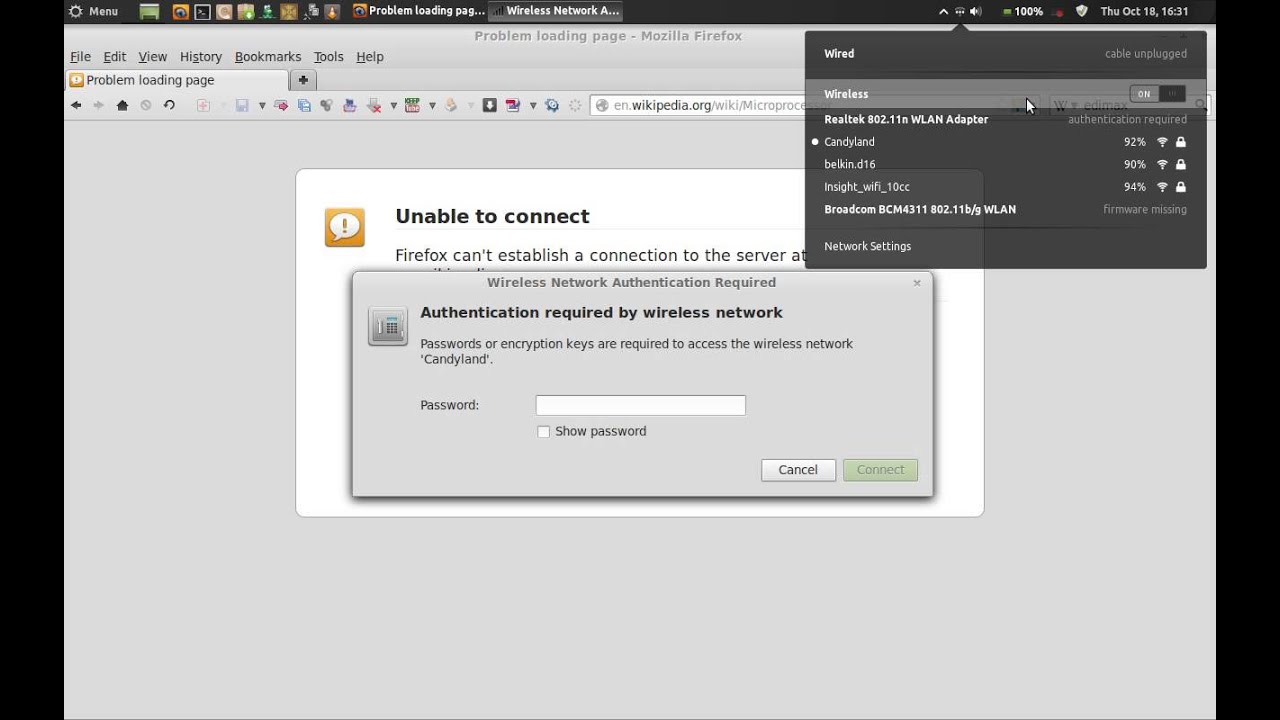Viewport: 1280px width, 720px height.
Task: Open the File menu
Action: [80, 57]
